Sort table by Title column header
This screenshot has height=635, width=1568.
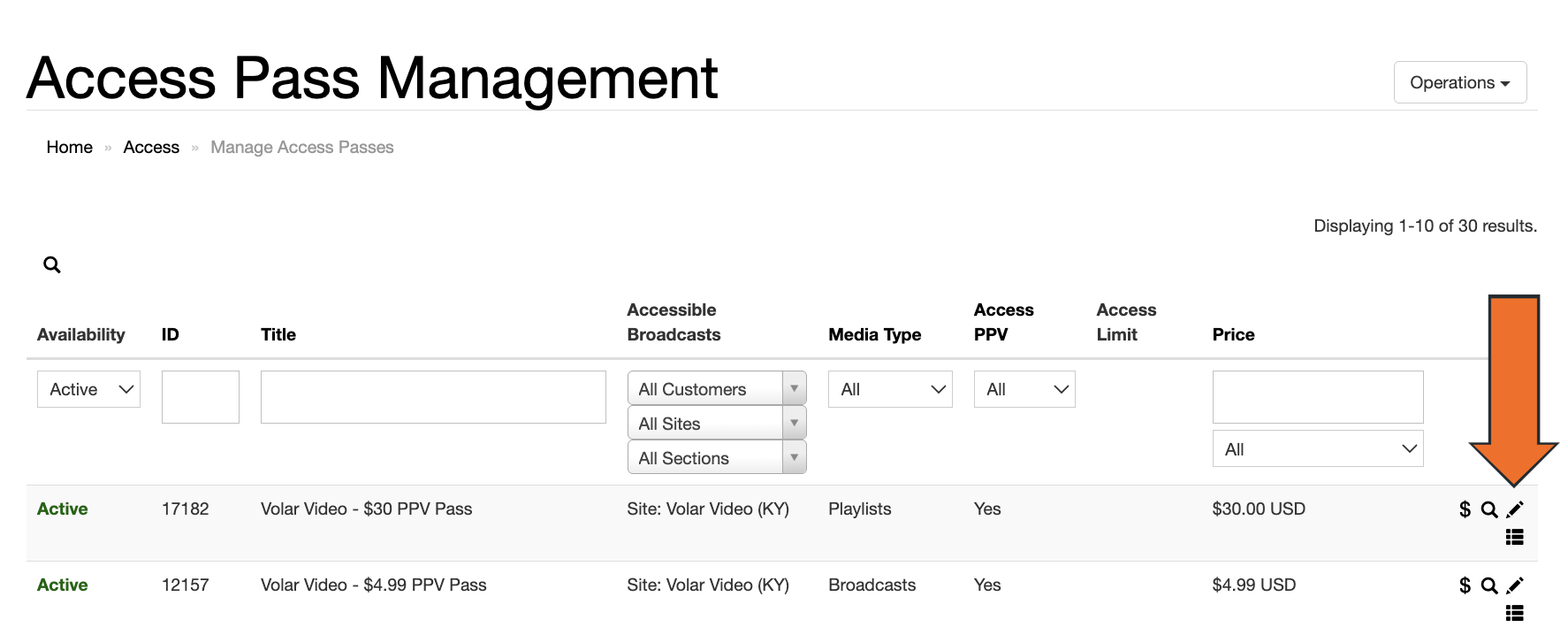pyautogui.click(x=278, y=334)
